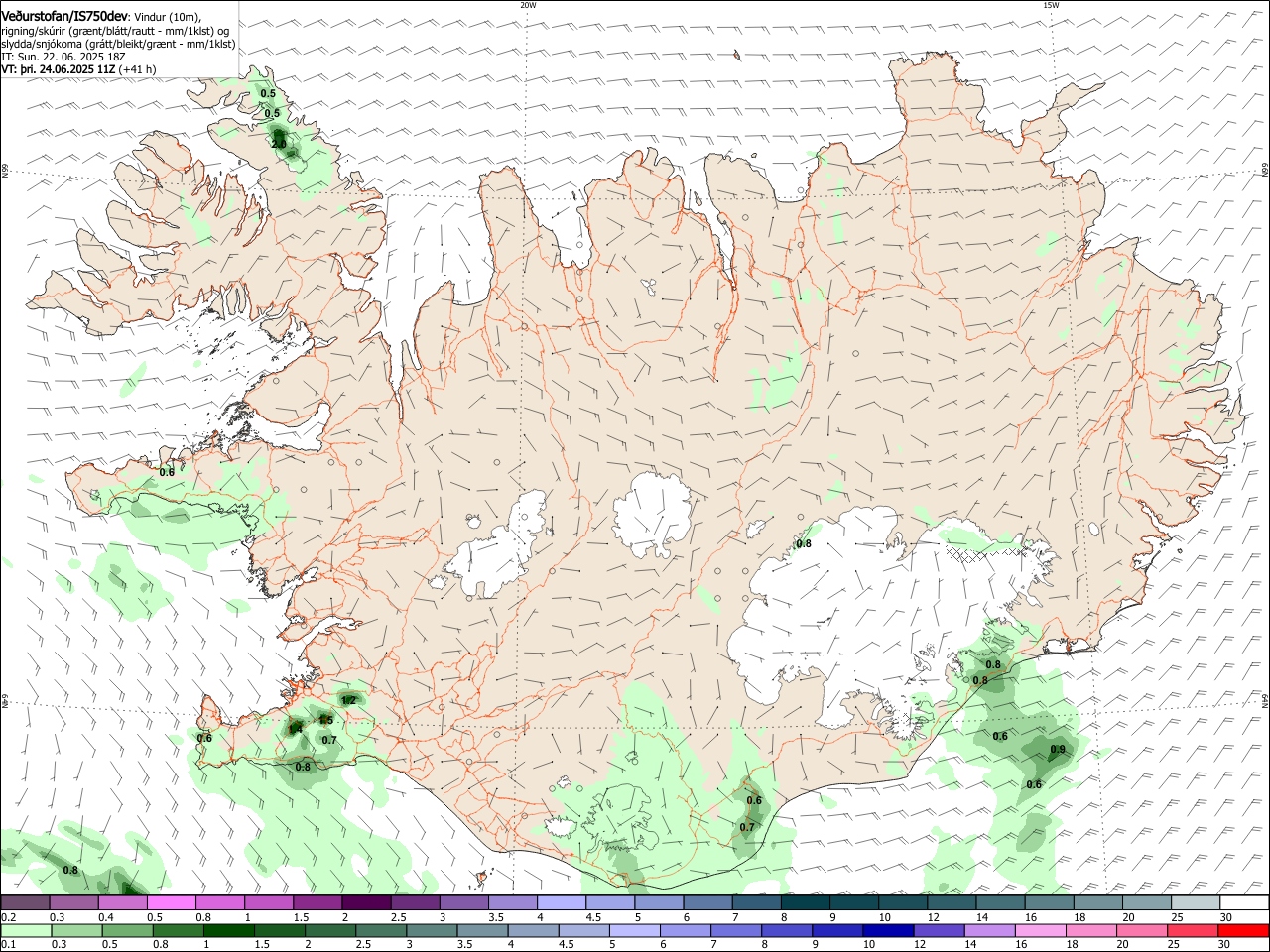The width and height of the screenshot is (1270, 952).
Task: Pick the light pink swatch labeled 16, lower legend row
Action: point(1041,931)
